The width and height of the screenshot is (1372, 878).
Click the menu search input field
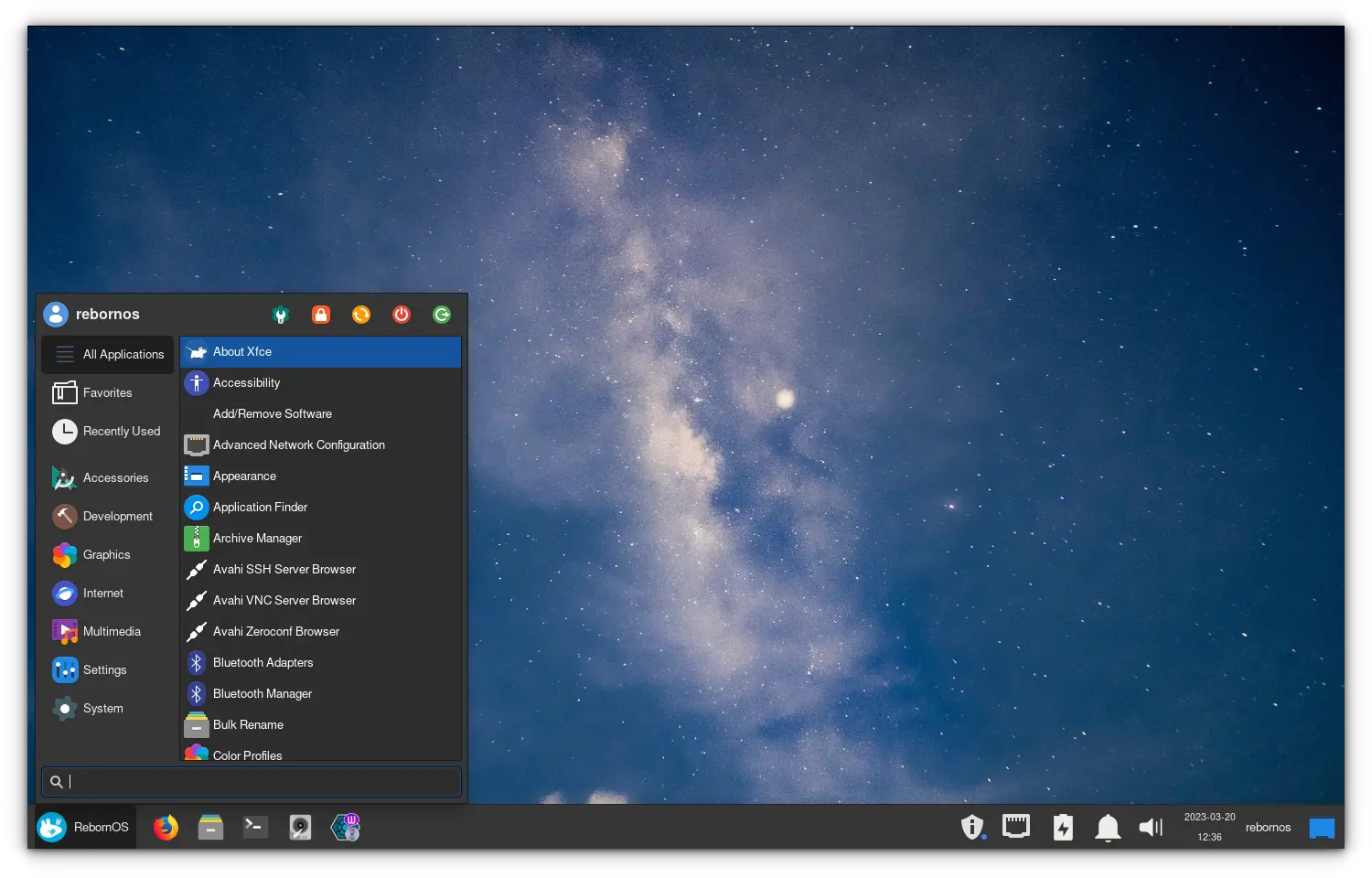pos(261,782)
